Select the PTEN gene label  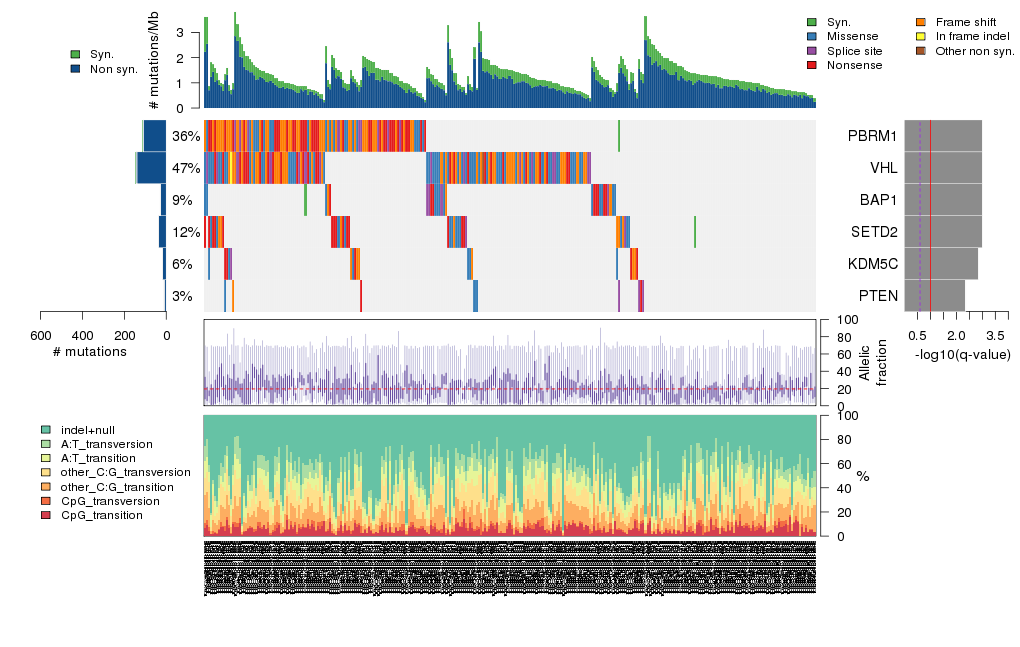click(878, 296)
